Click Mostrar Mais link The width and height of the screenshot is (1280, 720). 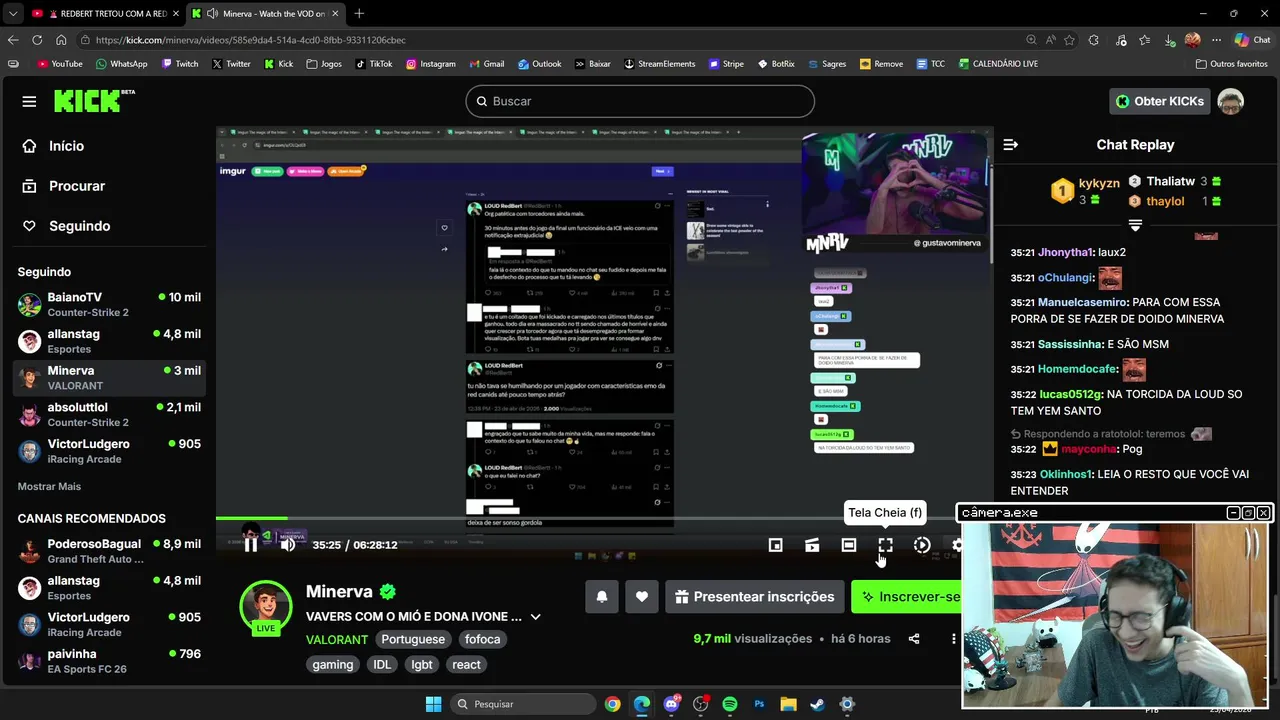(49, 486)
